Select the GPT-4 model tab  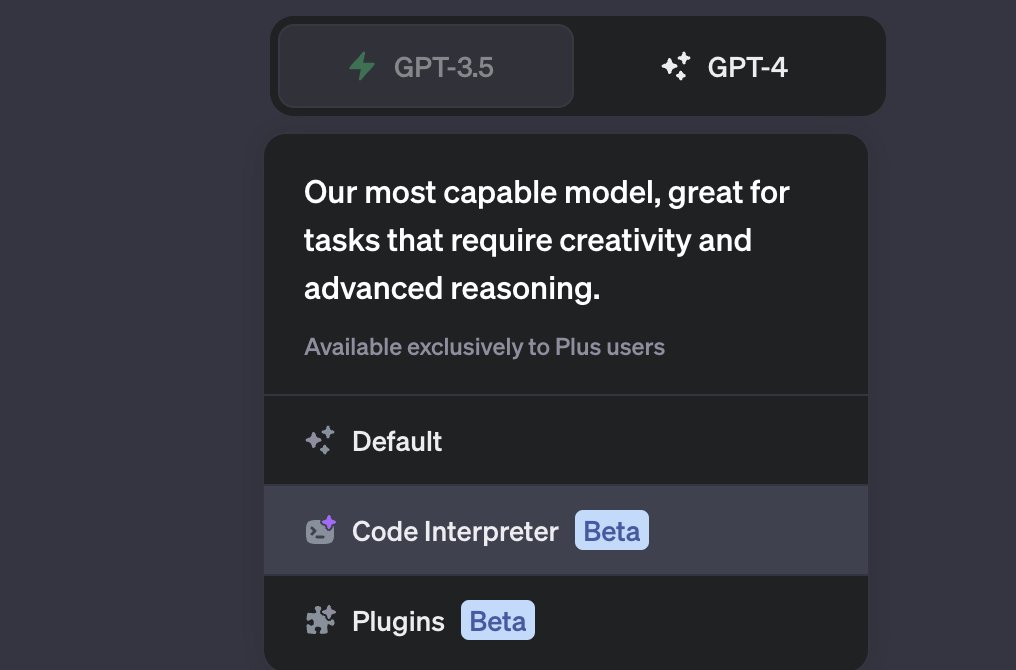click(x=724, y=66)
